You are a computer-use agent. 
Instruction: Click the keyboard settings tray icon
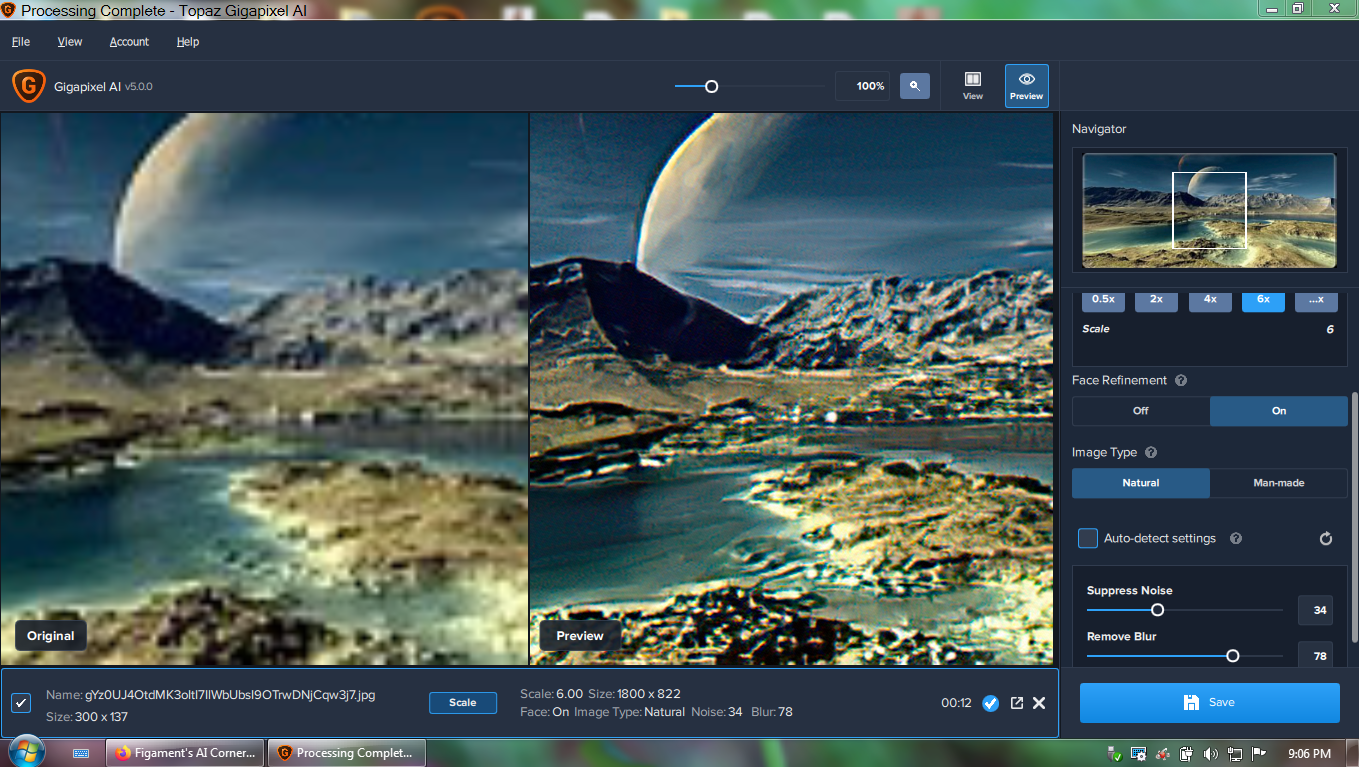(x=1139, y=753)
